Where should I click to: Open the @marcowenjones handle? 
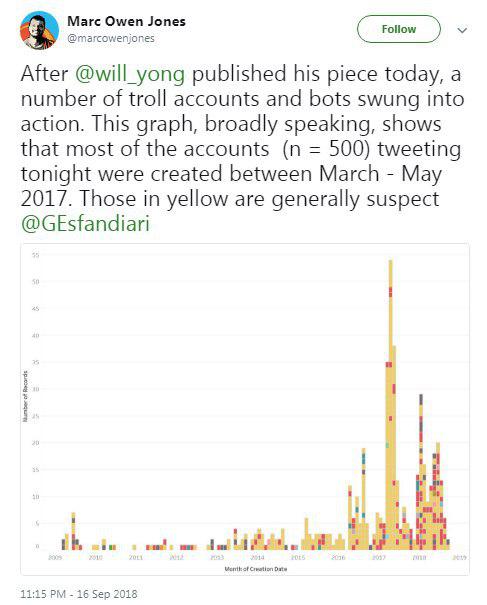[111, 38]
